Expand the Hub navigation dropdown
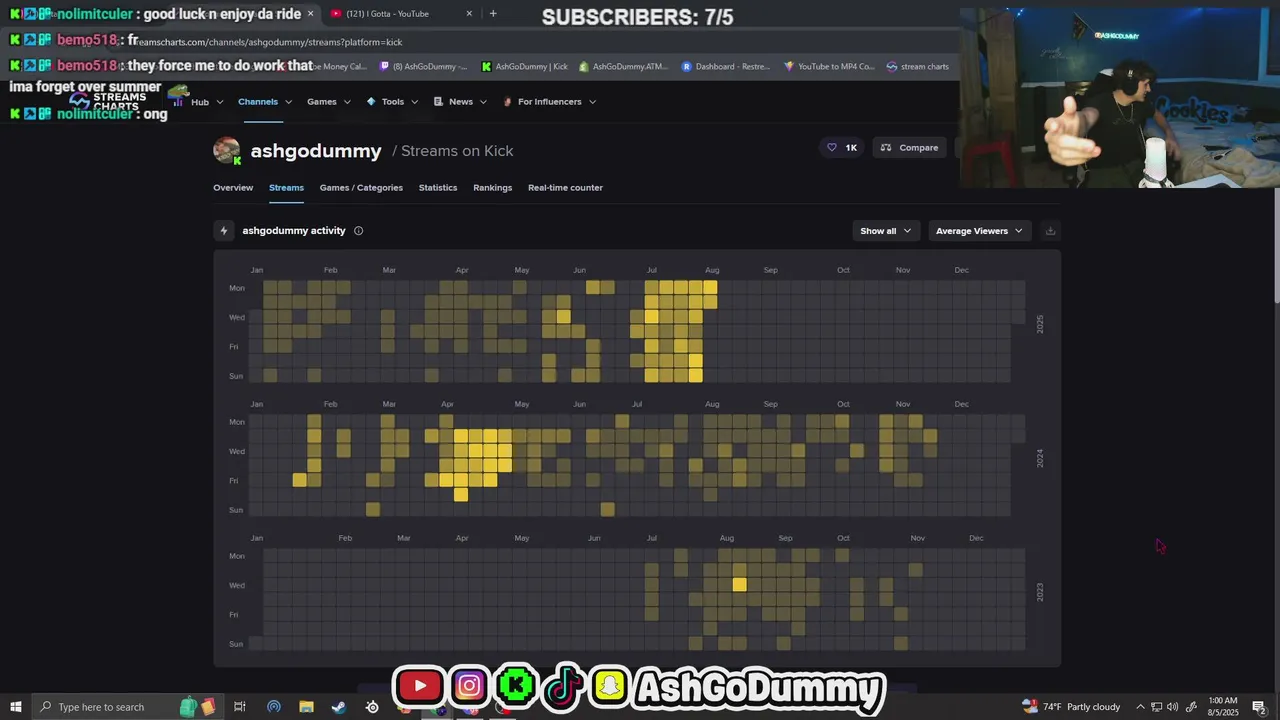This screenshot has width=1280, height=720. (x=207, y=102)
